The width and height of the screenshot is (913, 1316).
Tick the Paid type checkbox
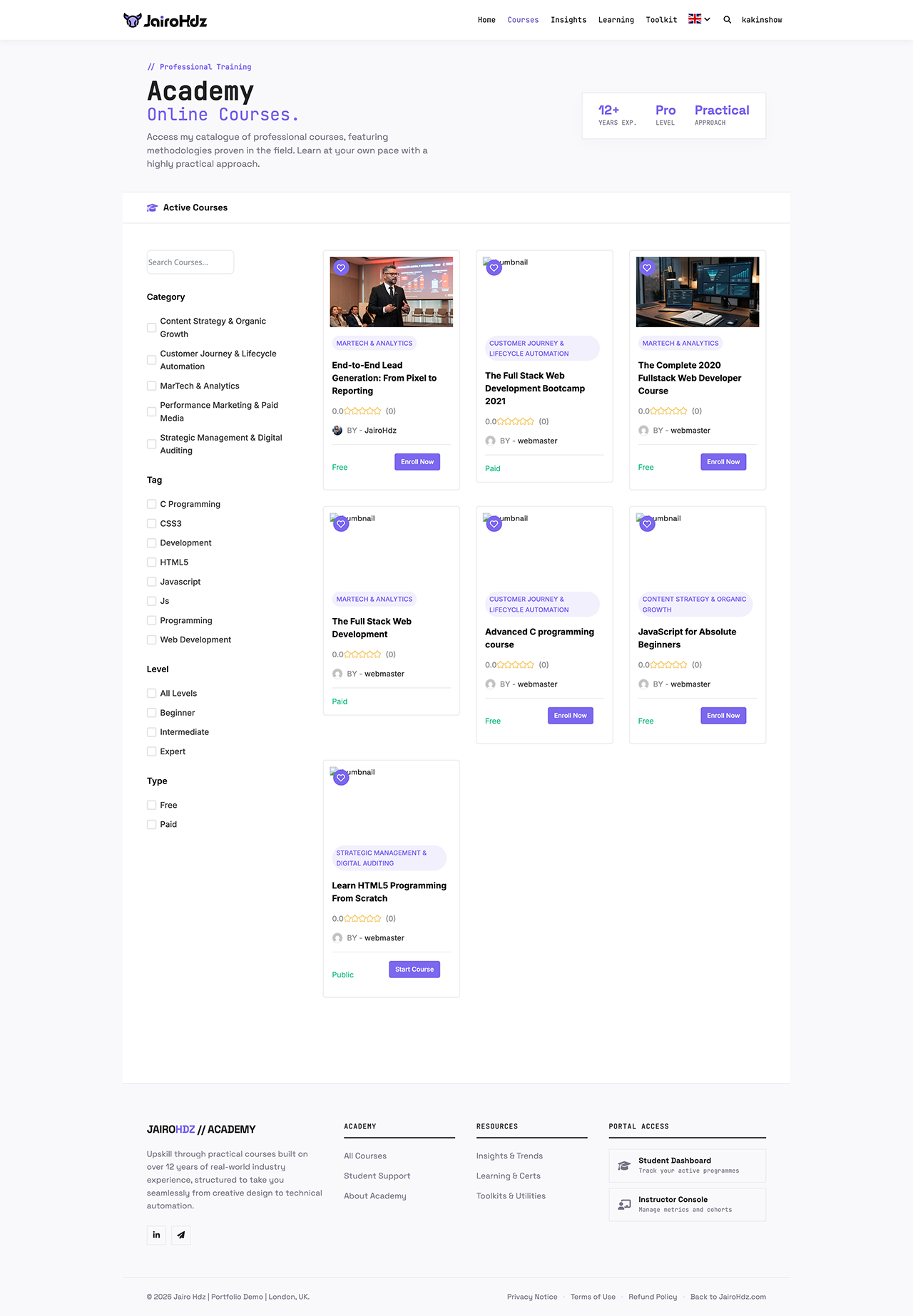[x=151, y=824]
